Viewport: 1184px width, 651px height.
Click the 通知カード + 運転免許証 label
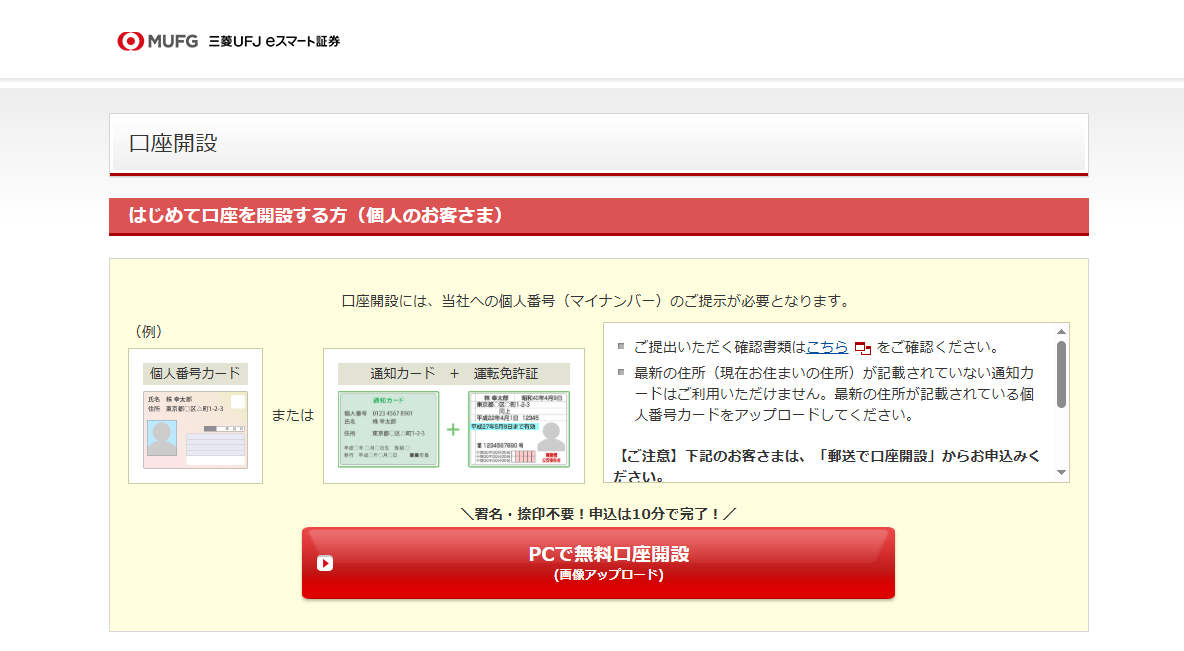454,374
